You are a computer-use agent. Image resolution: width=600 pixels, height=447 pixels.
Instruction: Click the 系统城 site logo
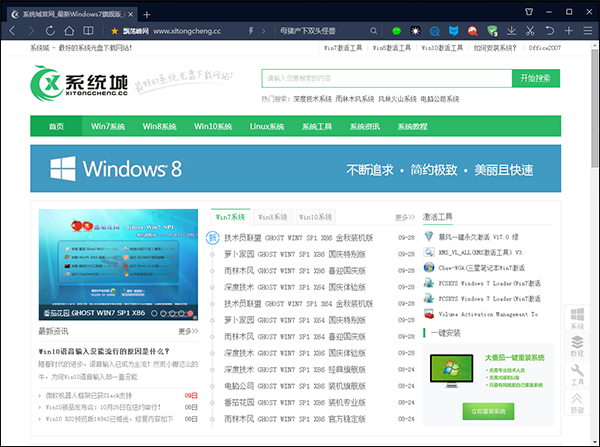pyautogui.click(x=79, y=83)
